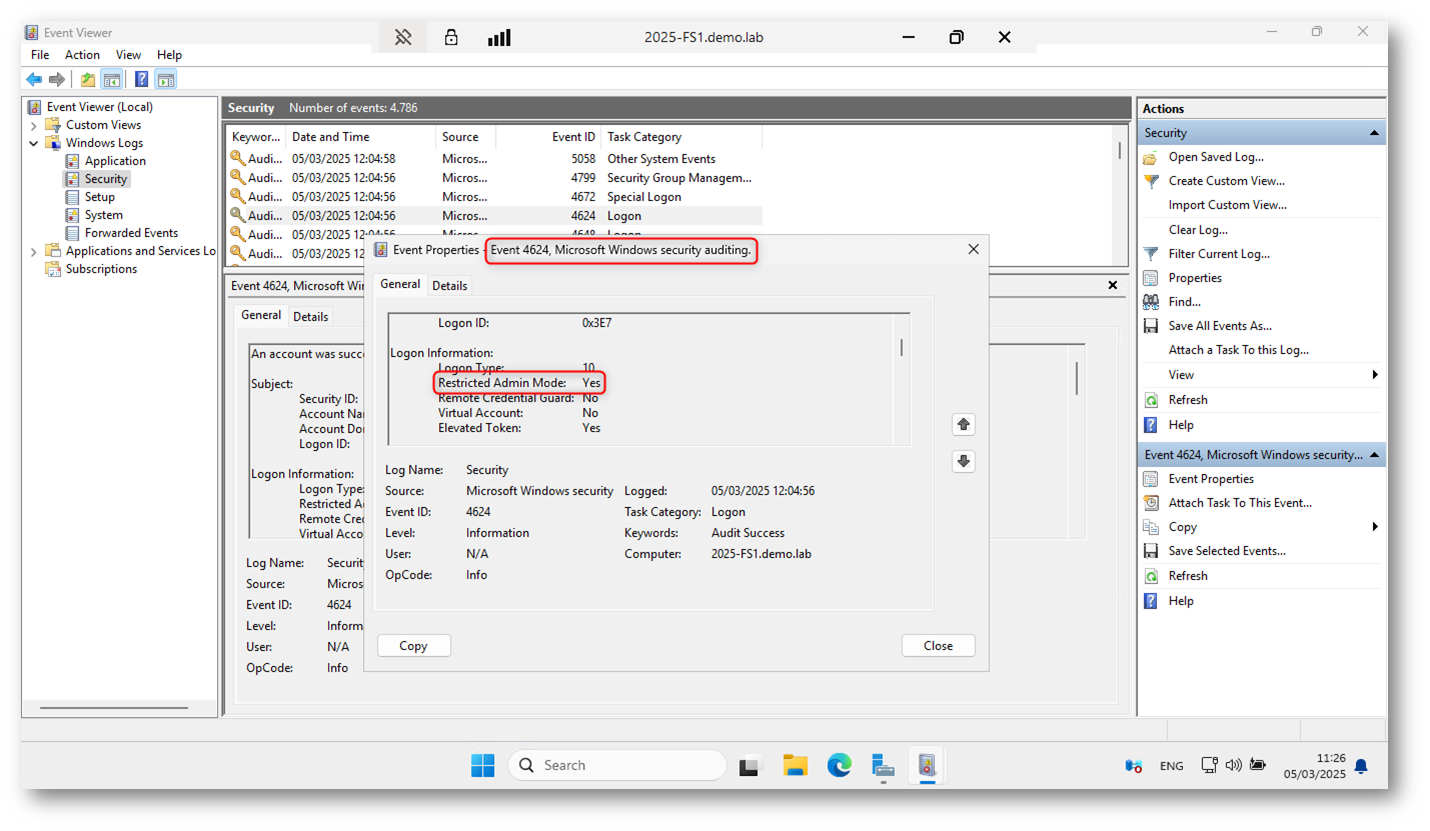Click Filter Current Log funnel icon
Image resolution: width=1430 pixels, height=831 pixels.
[1150, 254]
